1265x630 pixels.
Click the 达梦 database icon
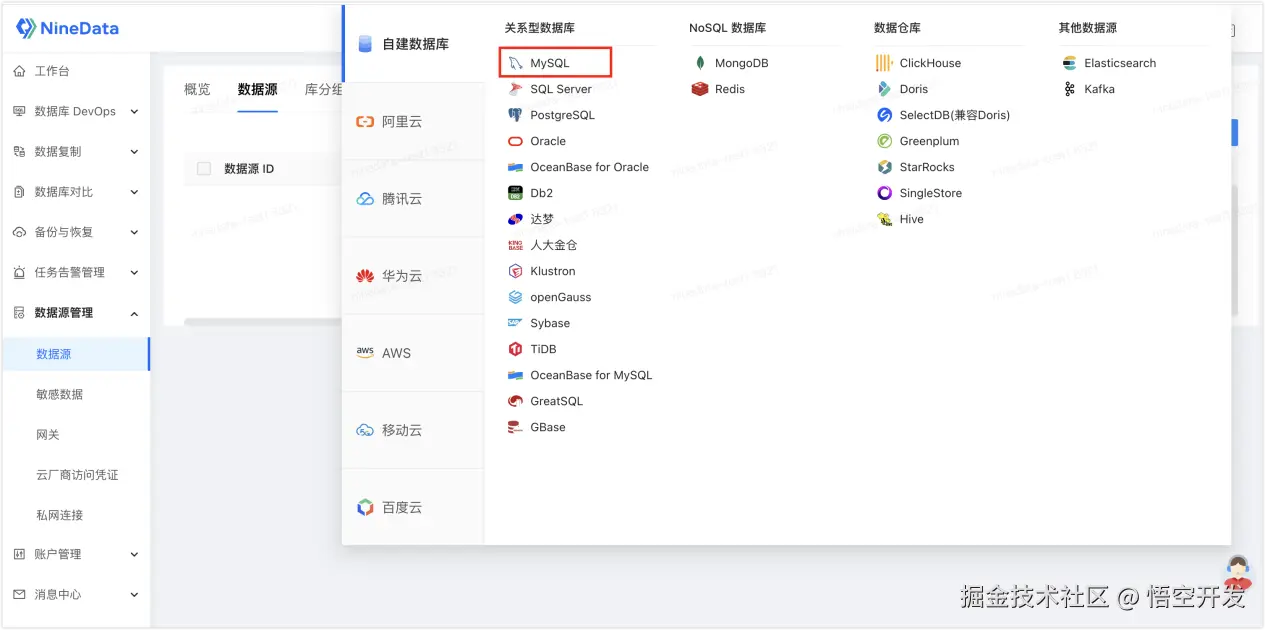point(515,219)
